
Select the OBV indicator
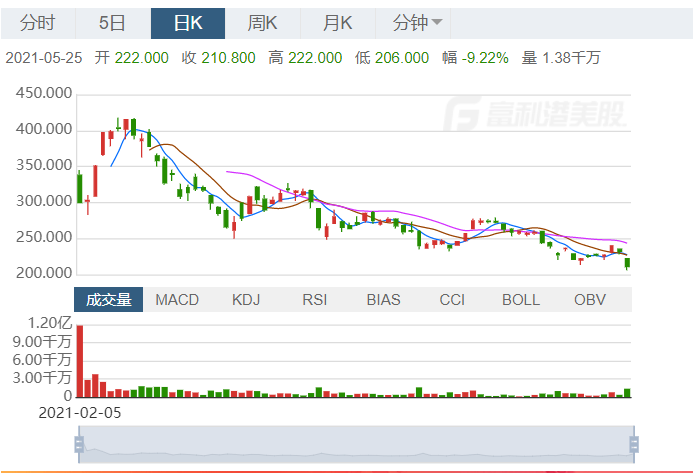[589, 299]
